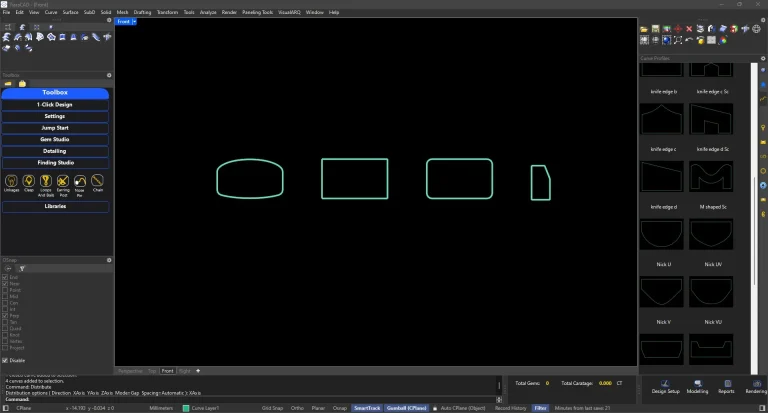
Task: Open the Clasp tool in Finding Studio
Action: tap(29, 183)
